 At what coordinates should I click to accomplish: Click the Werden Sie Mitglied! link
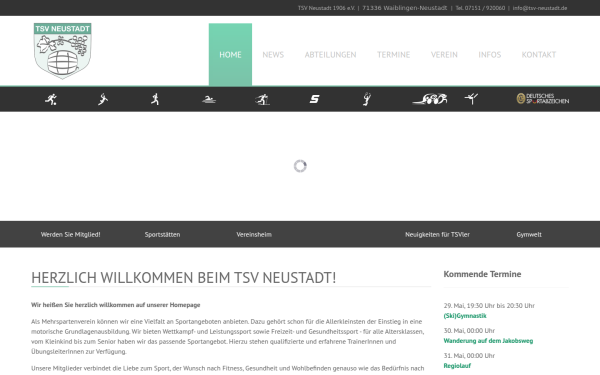71,235
